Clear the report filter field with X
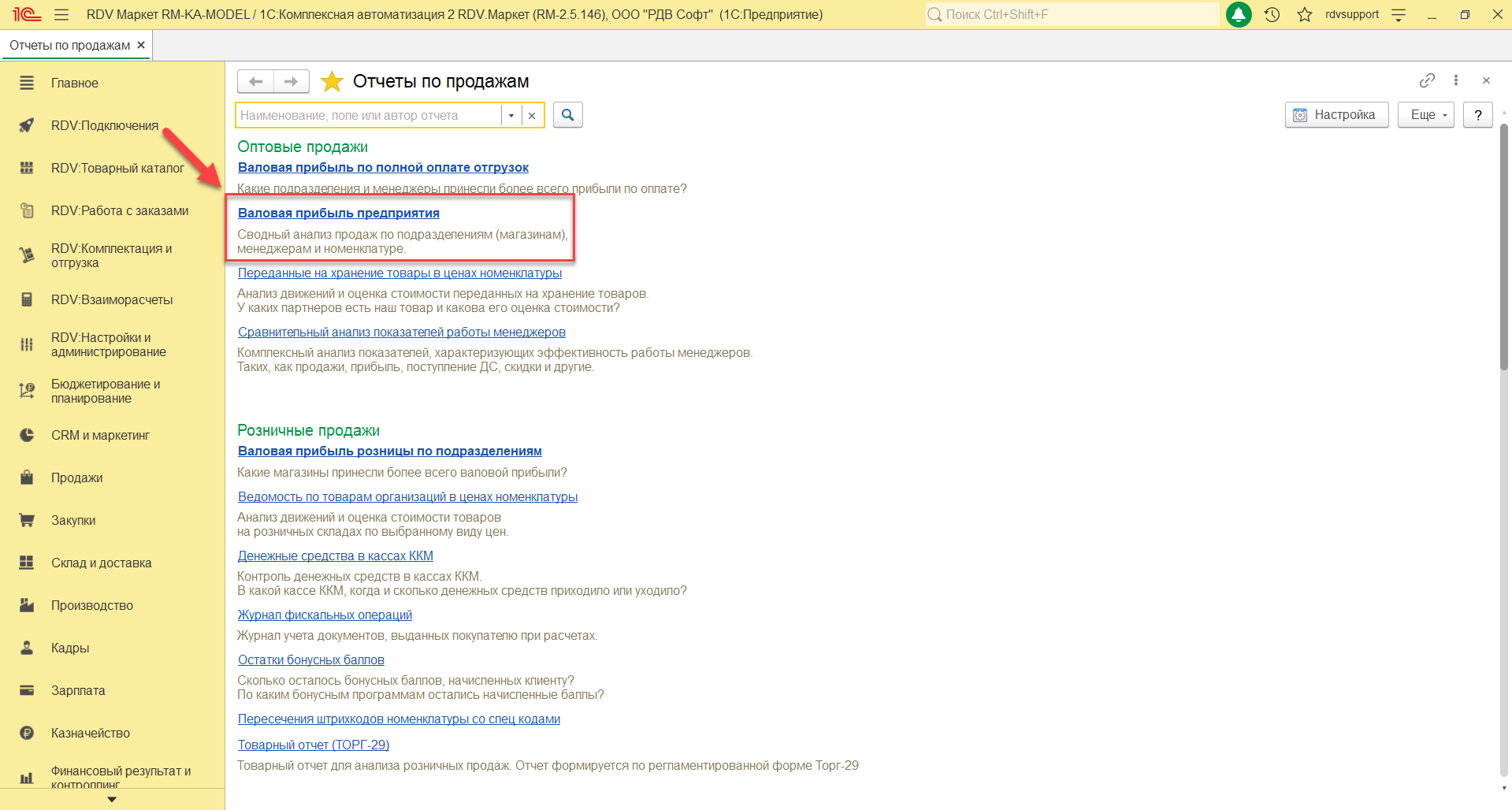 (x=532, y=116)
